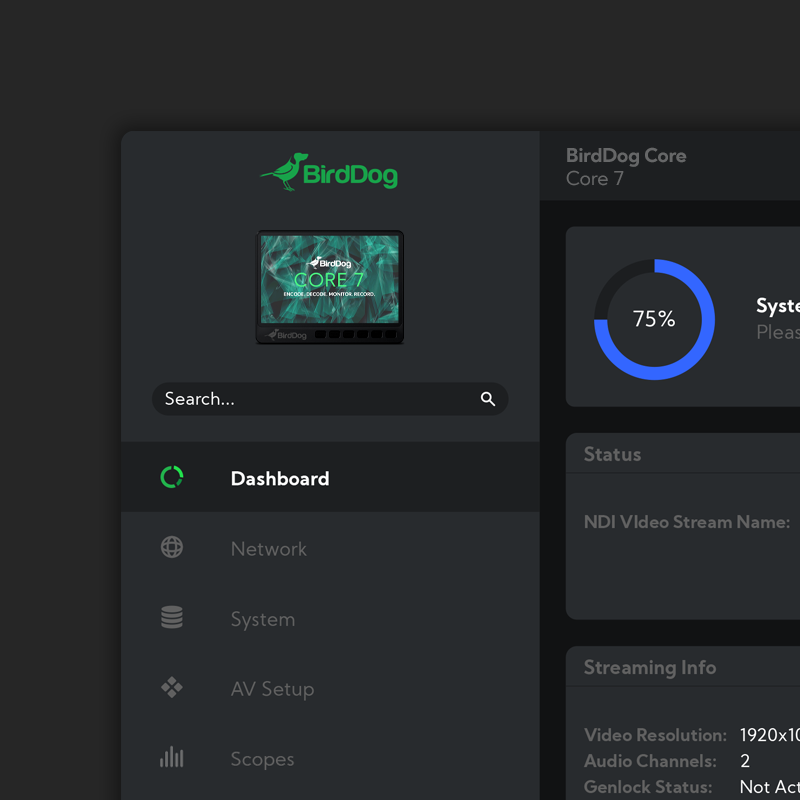Viewport: 800px width, 800px height.
Task: Click the Genlock Status label
Action: pyautogui.click(x=648, y=787)
